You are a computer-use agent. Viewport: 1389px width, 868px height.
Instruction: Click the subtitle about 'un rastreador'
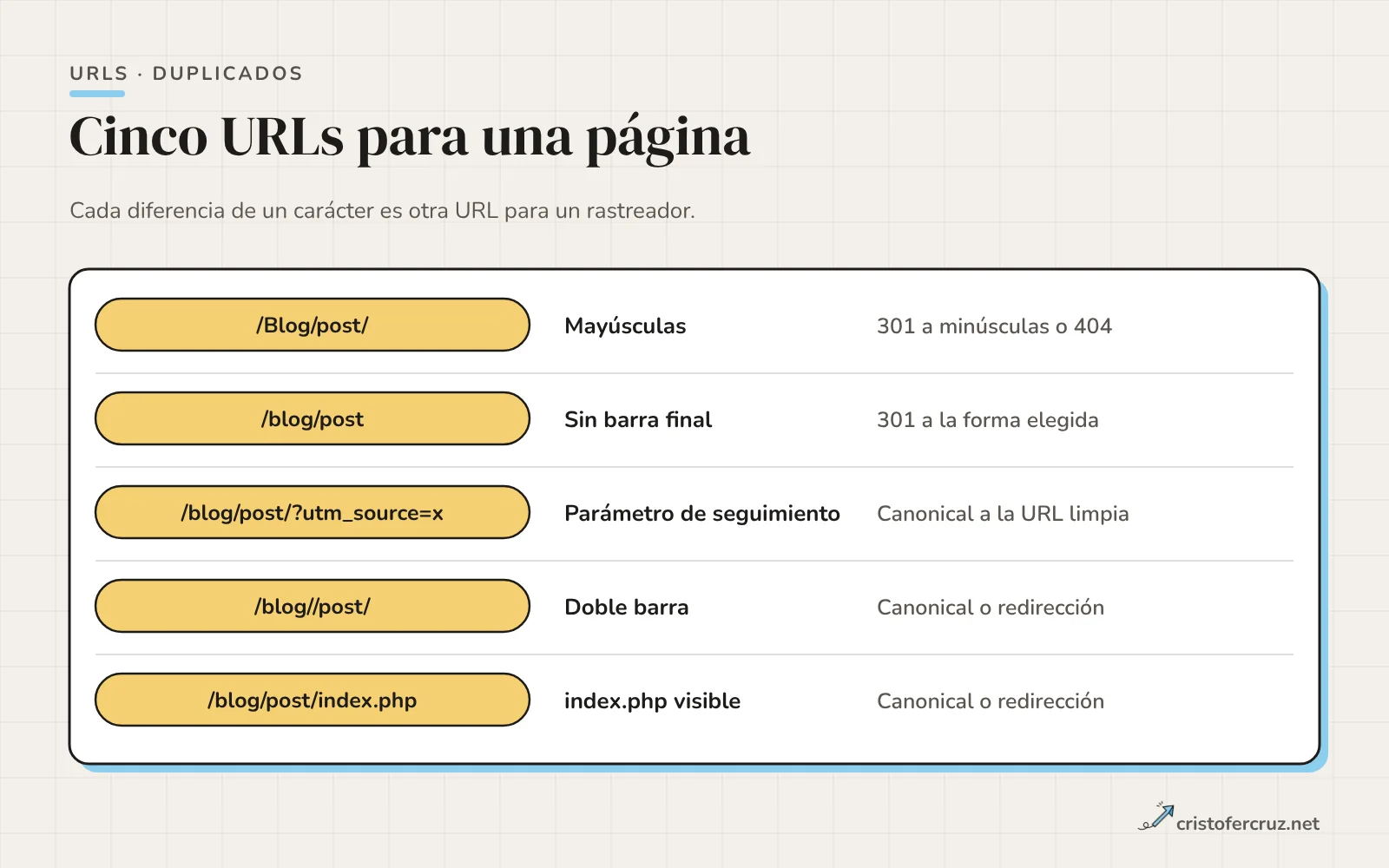click(x=382, y=211)
